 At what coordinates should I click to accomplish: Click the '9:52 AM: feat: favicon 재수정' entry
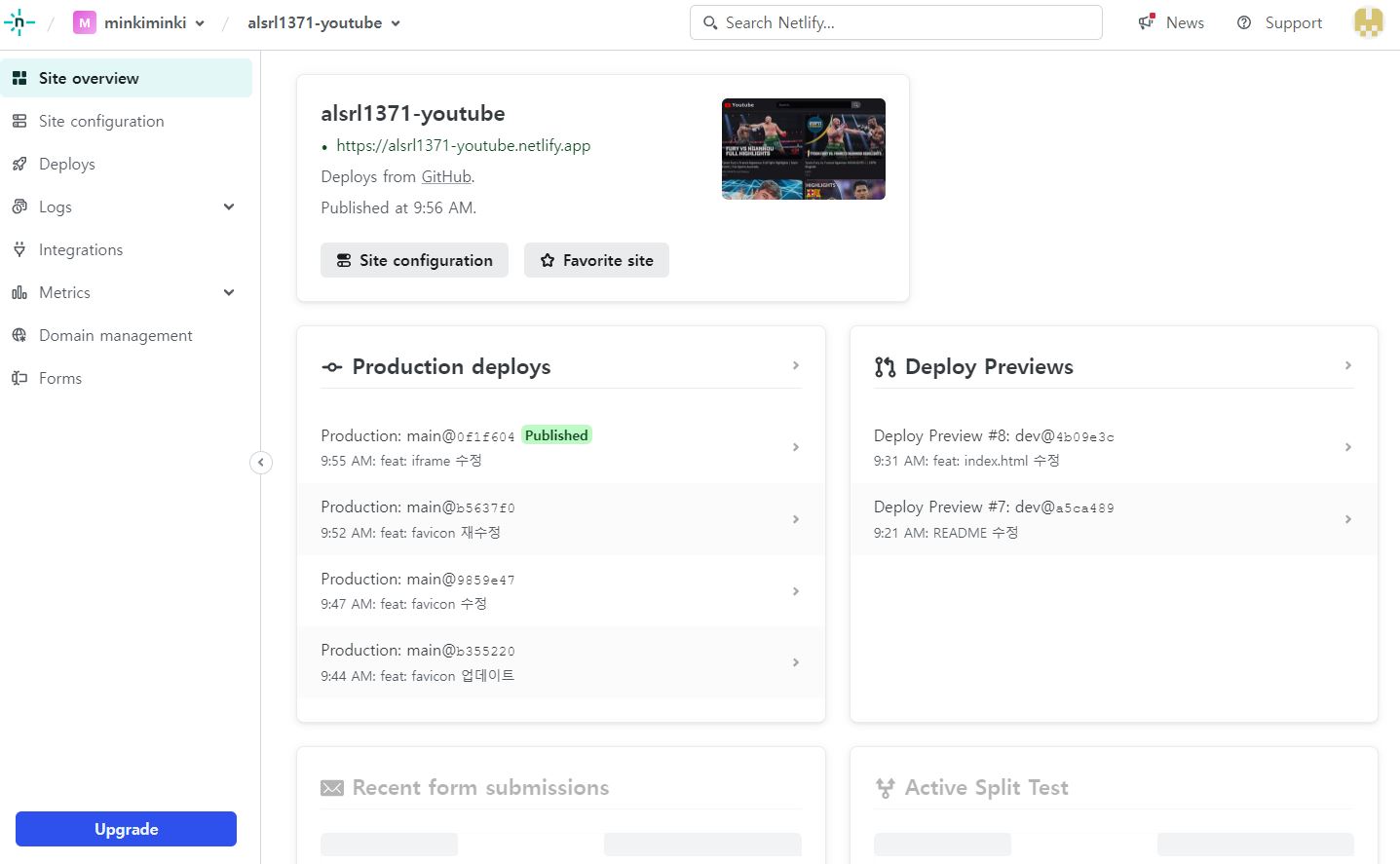(410, 533)
